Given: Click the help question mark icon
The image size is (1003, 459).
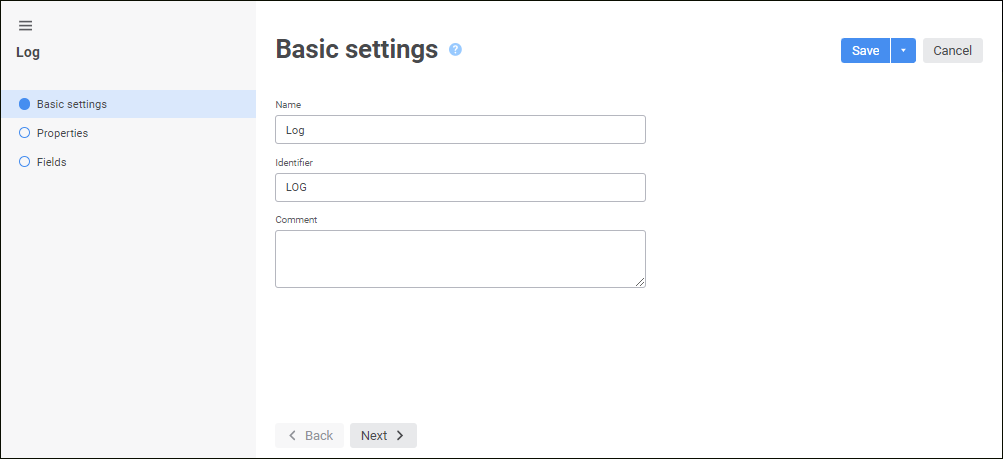Looking at the screenshot, I should point(455,49).
